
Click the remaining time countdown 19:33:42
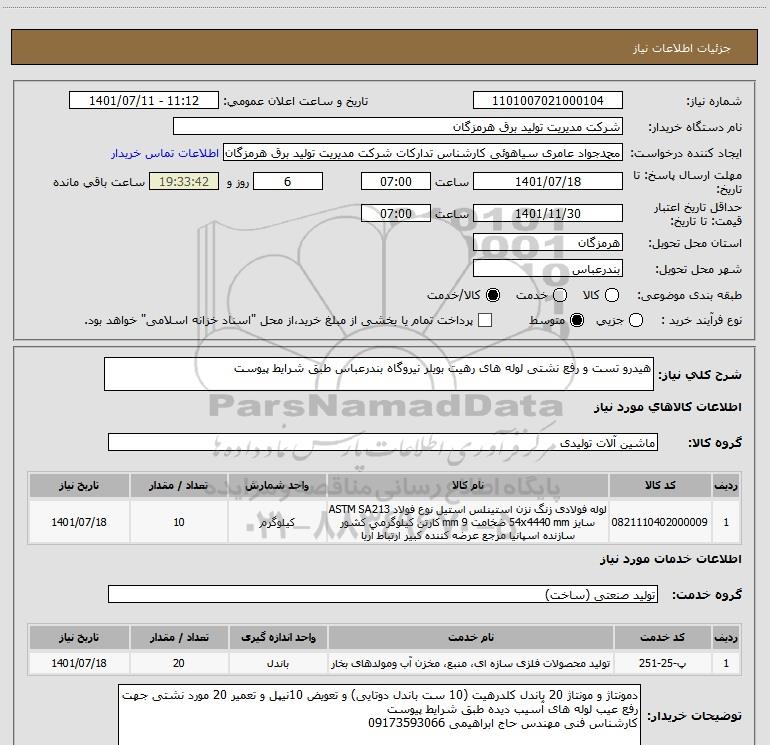point(184,181)
